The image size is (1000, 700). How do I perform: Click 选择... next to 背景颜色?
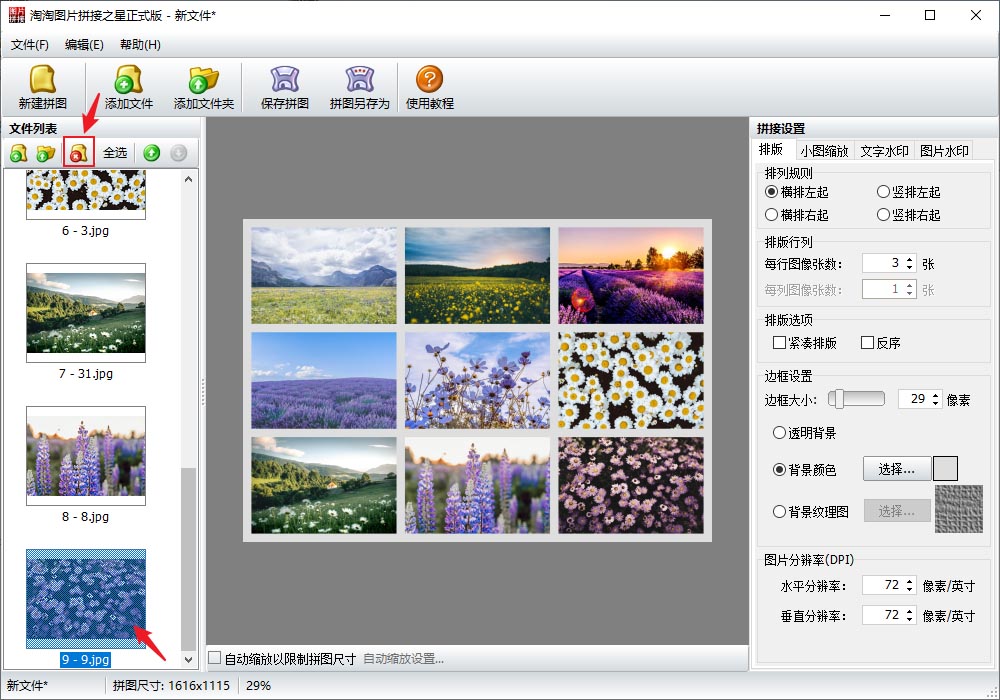pos(897,469)
